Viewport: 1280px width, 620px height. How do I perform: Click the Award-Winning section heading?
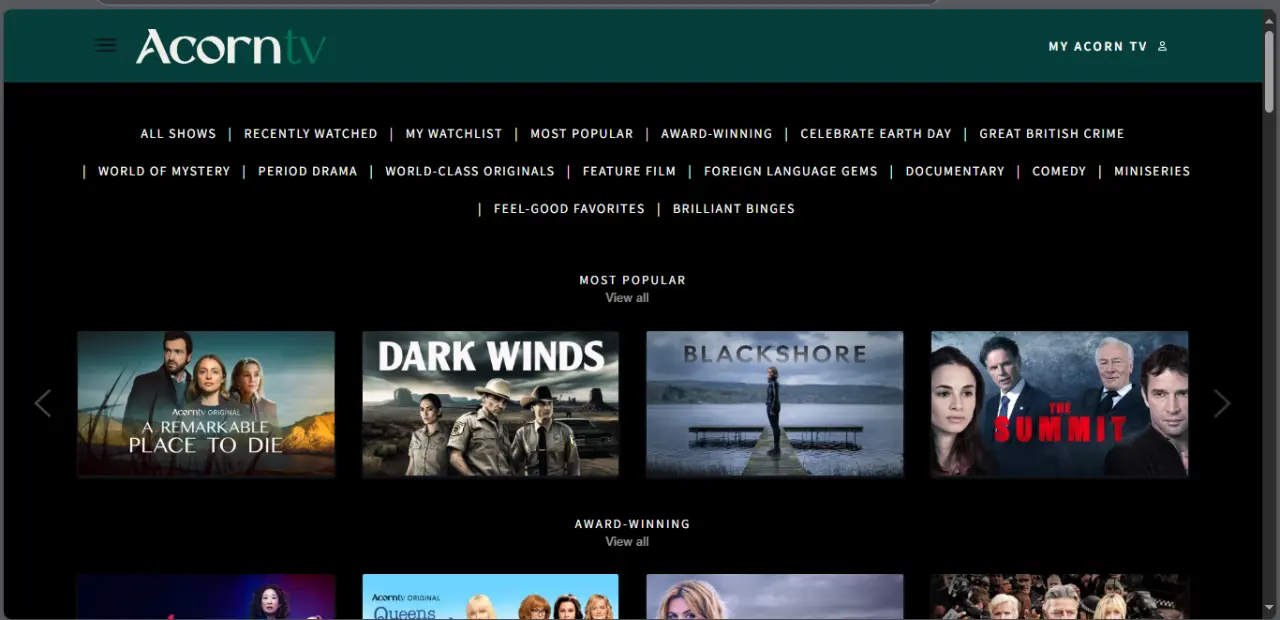(x=633, y=524)
